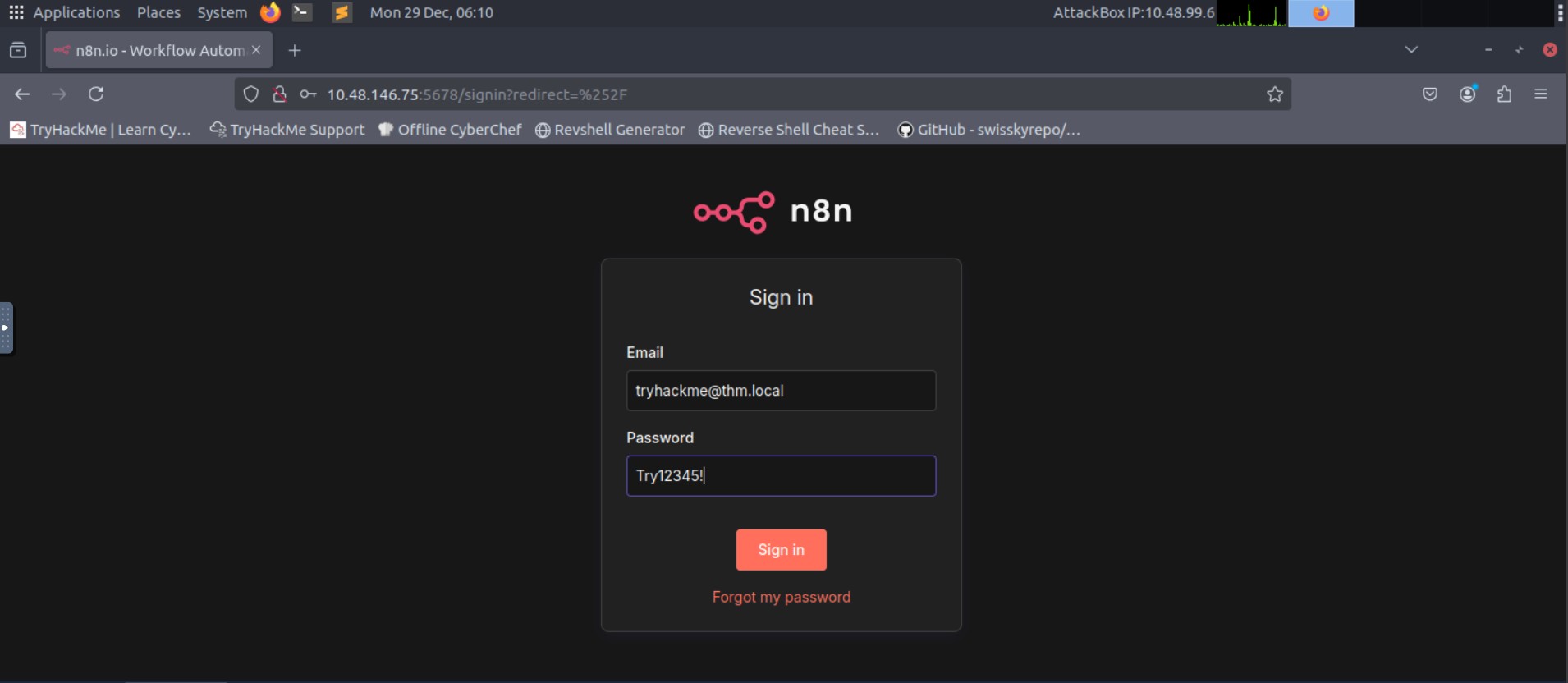This screenshot has height=683, width=1568.
Task: Select the Firefox window button in the panel
Action: [1321, 13]
